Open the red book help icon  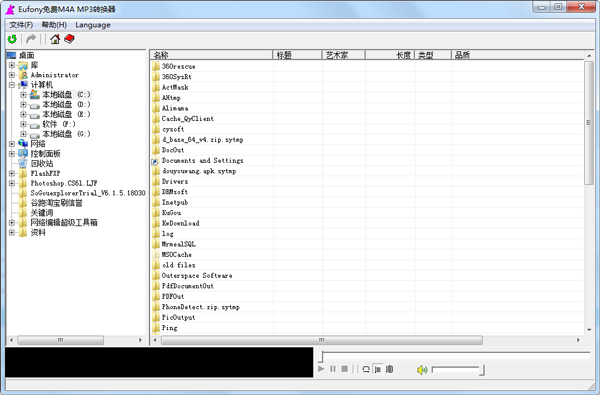tap(69, 39)
